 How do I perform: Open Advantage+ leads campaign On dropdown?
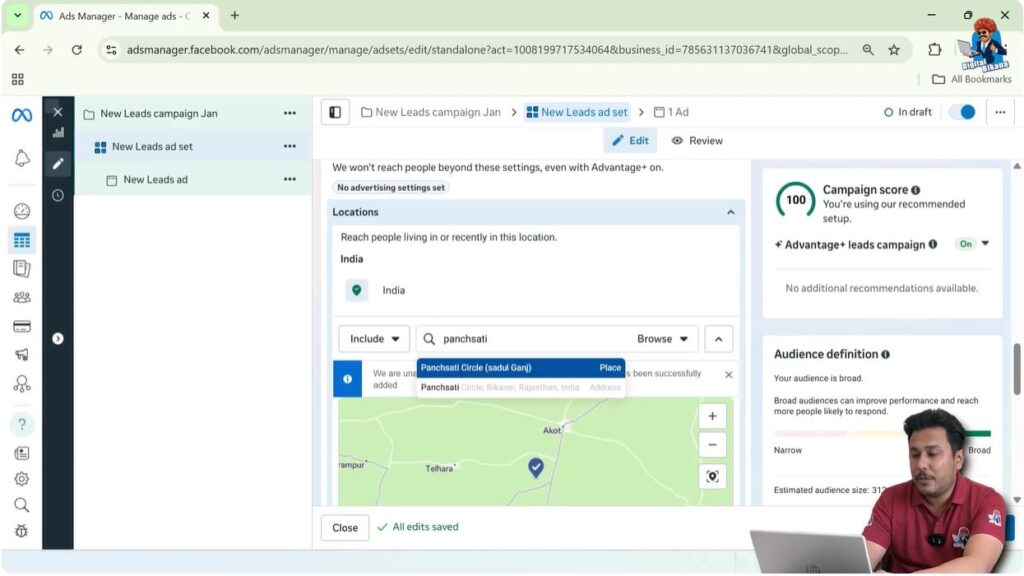pos(973,244)
